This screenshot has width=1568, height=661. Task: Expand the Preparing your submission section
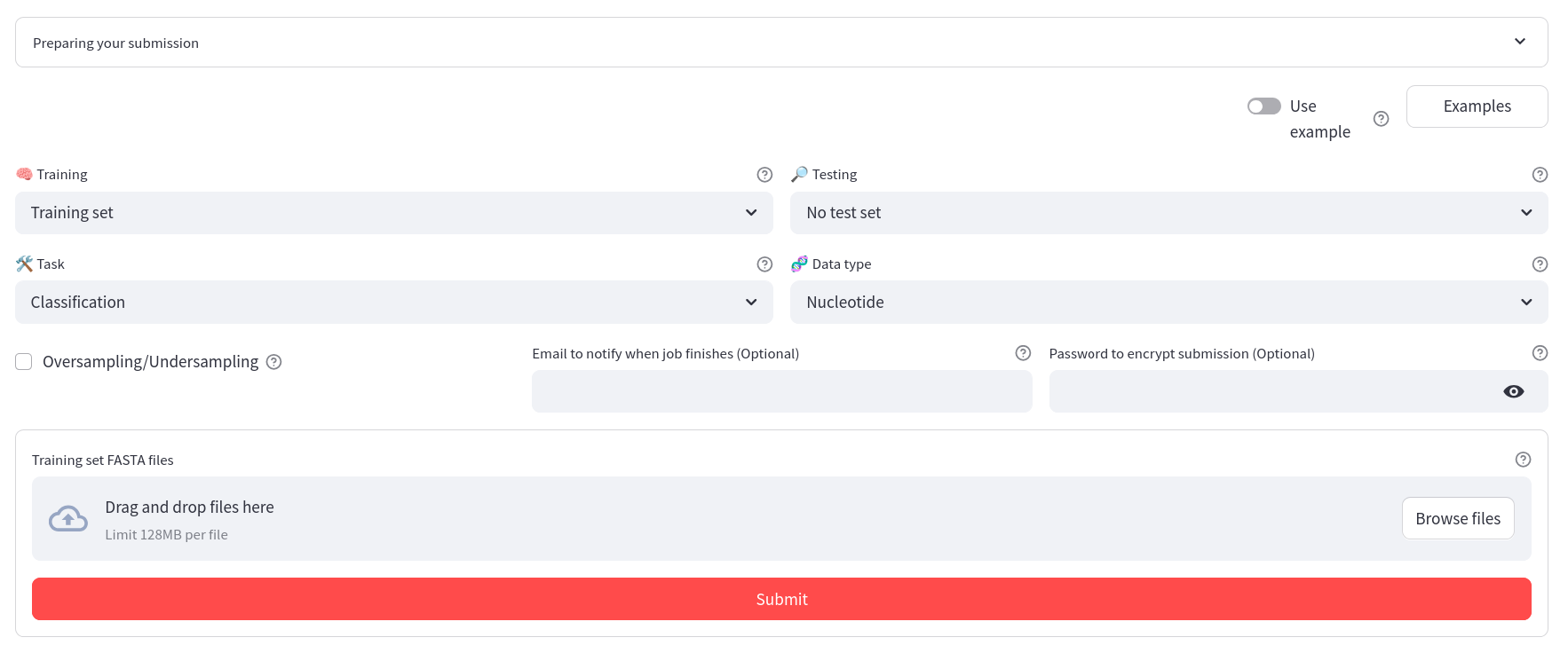(781, 43)
